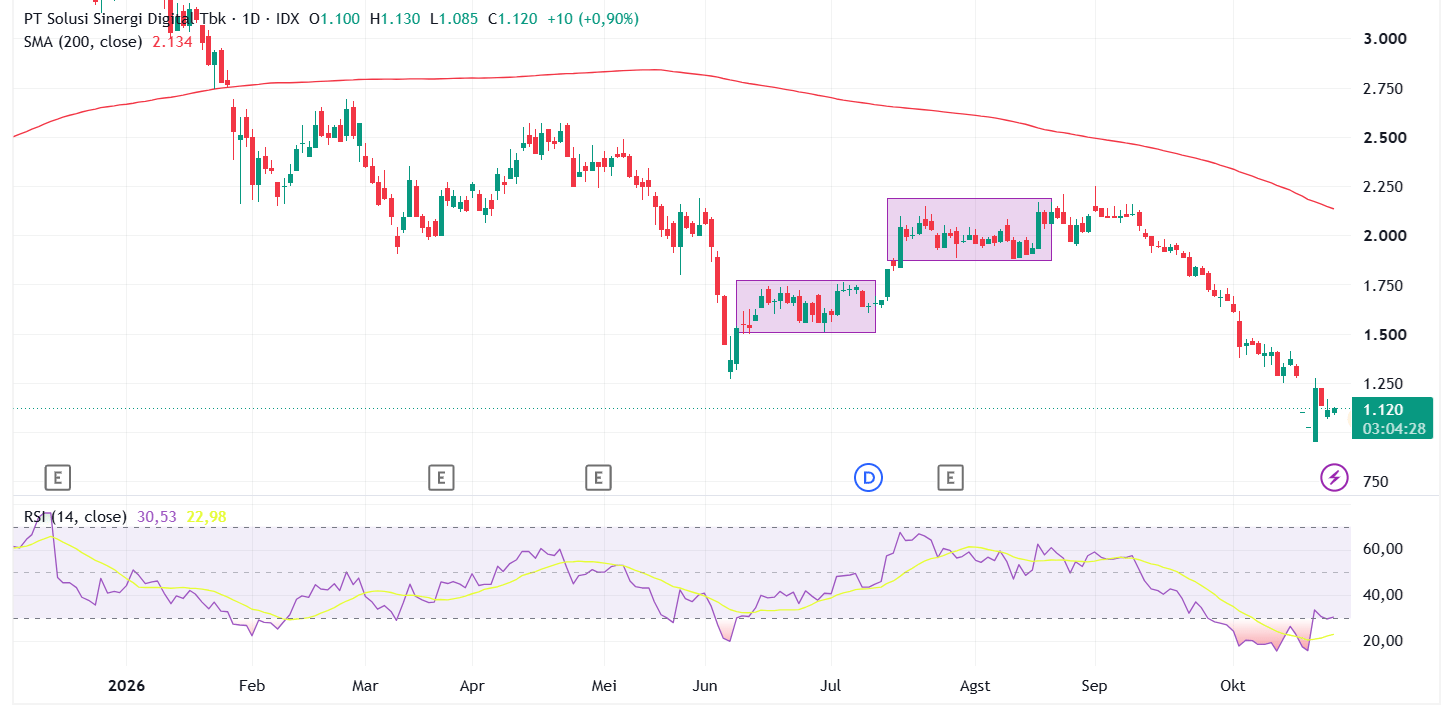Select the SMA (200, close) indicator legend
Screen dimensions: 1453x721
click(85, 41)
